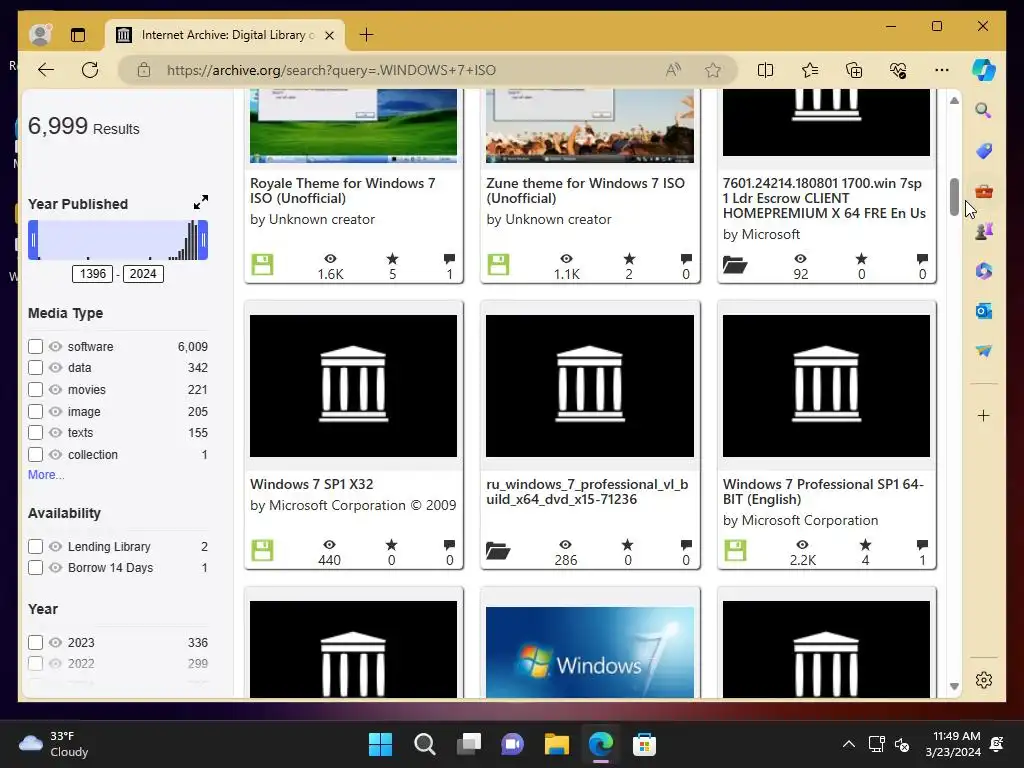
Task: Click the 2024 end year field
Action: click(x=143, y=274)
